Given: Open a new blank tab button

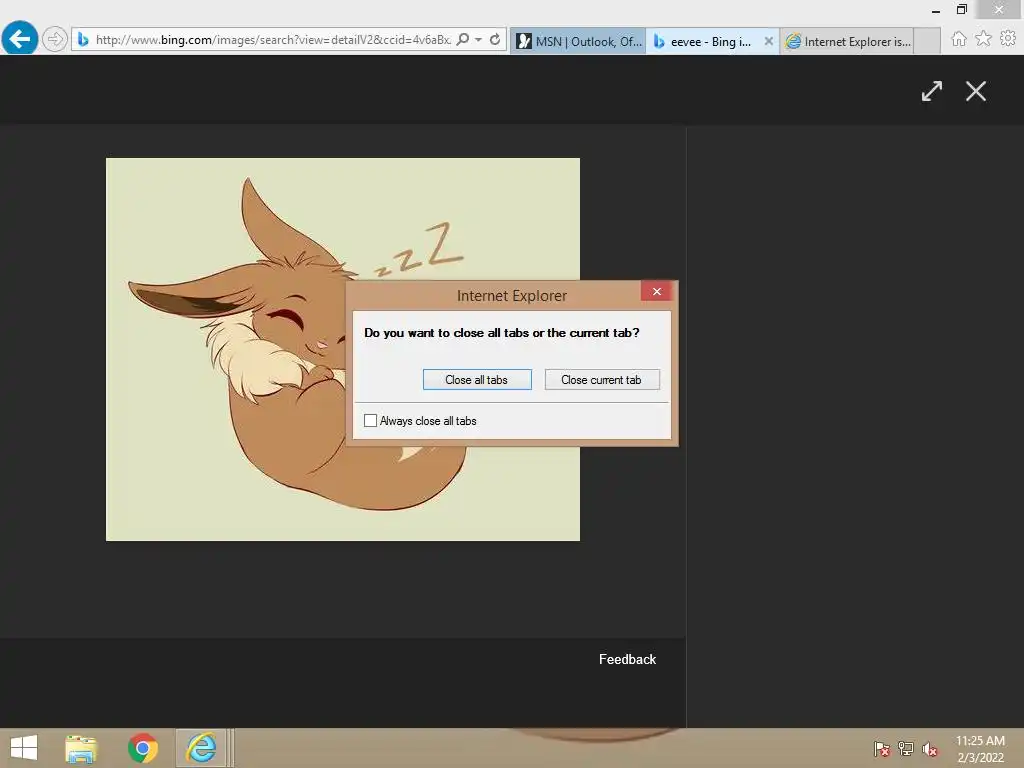Looking at the screenshot, I should pos(927,41).
